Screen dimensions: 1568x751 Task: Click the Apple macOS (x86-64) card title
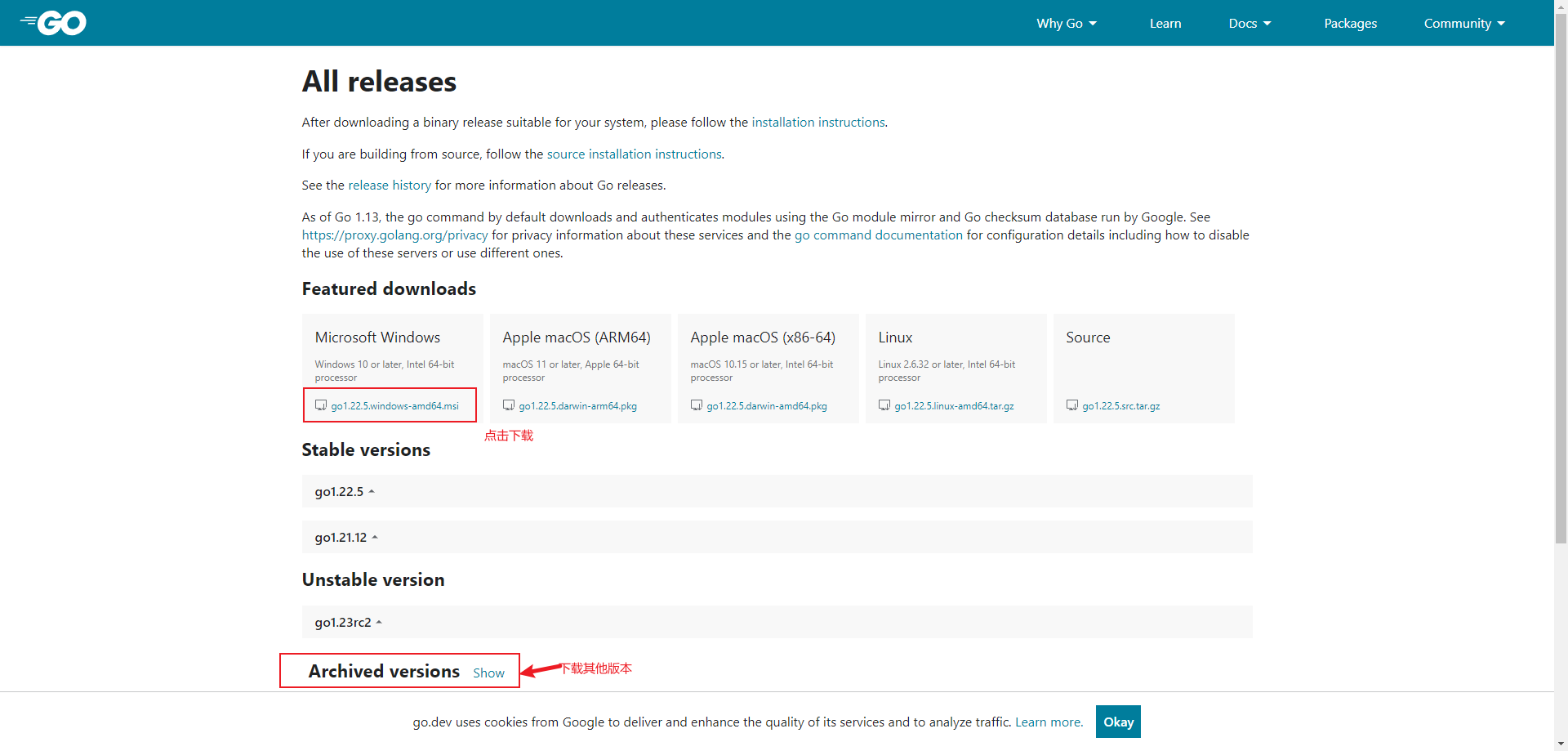pos(763,338)
